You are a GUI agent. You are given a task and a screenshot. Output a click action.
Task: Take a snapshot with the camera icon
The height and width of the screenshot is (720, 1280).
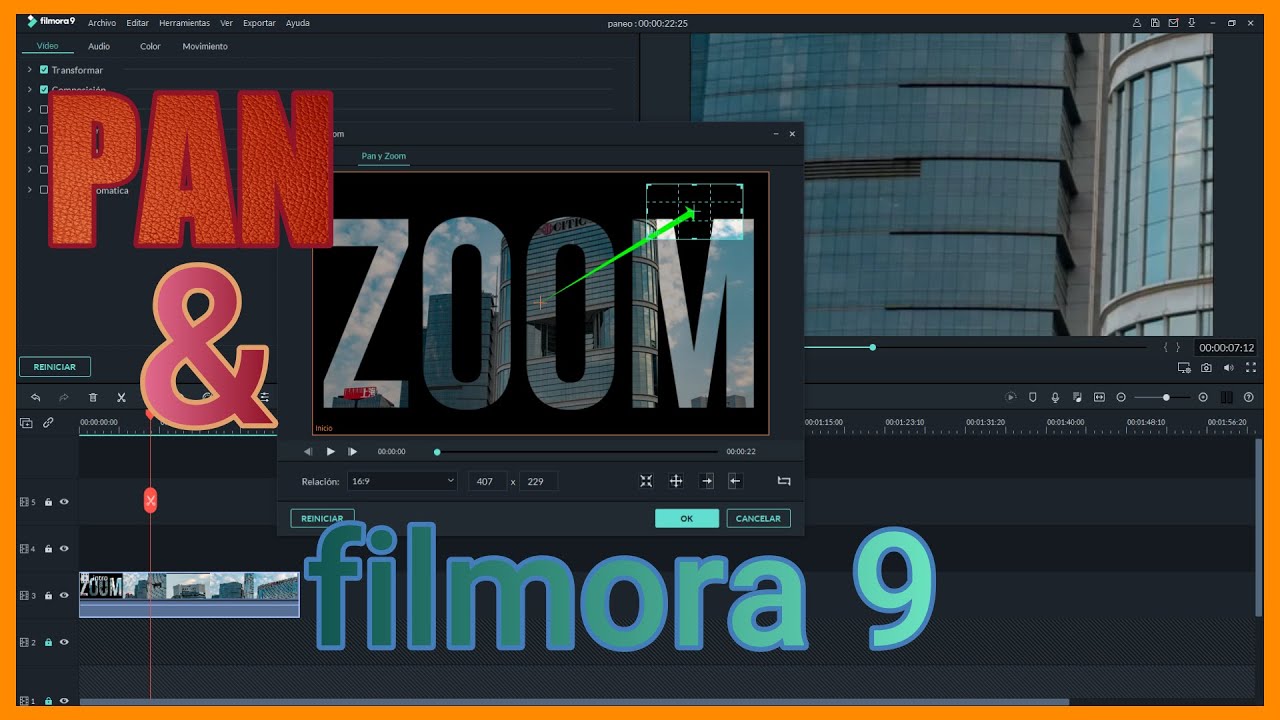click(x=1207, y=368)
